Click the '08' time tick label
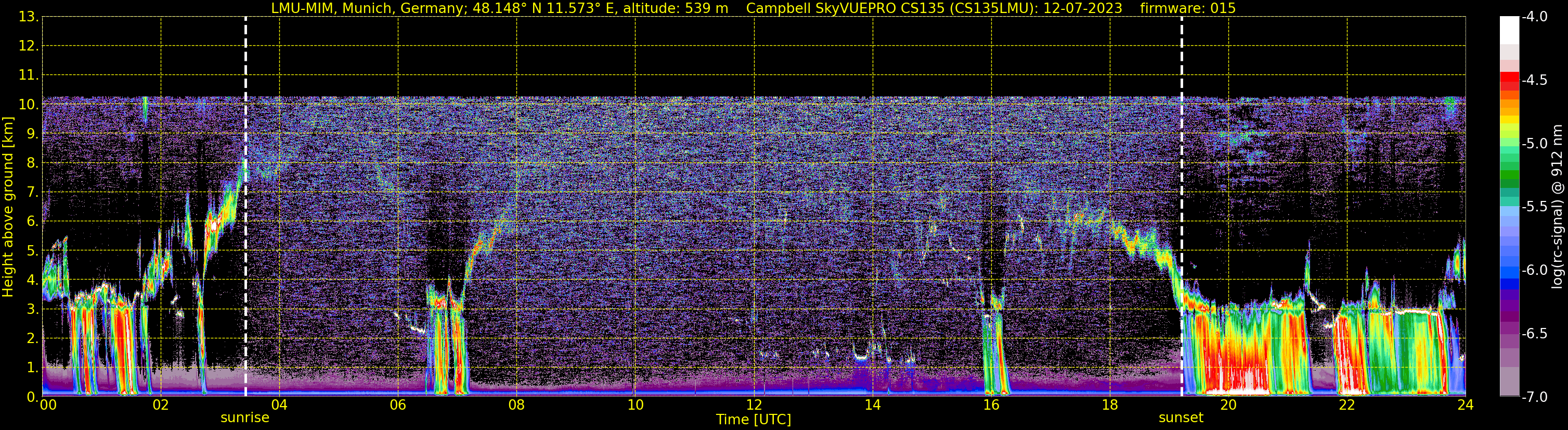Viewport: 1568px width, 430px height. coord(517,405)
